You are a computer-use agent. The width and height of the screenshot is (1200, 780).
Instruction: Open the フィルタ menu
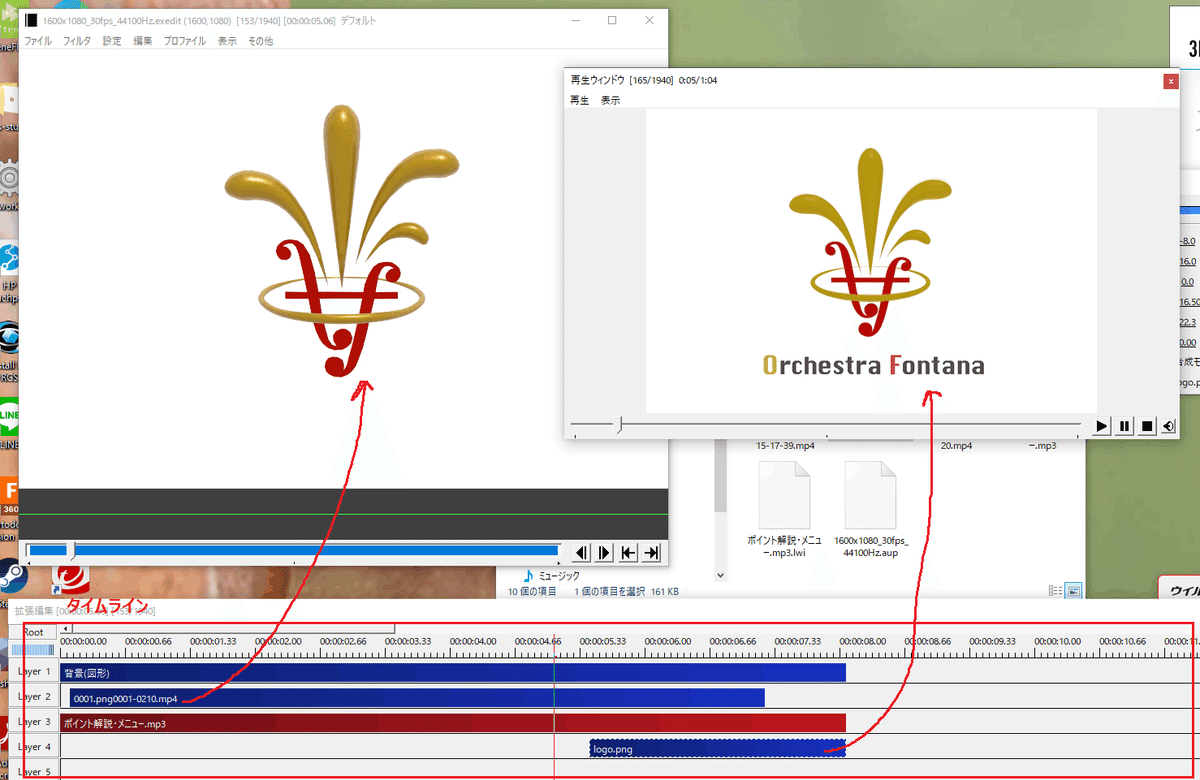(x=76, y=41)
